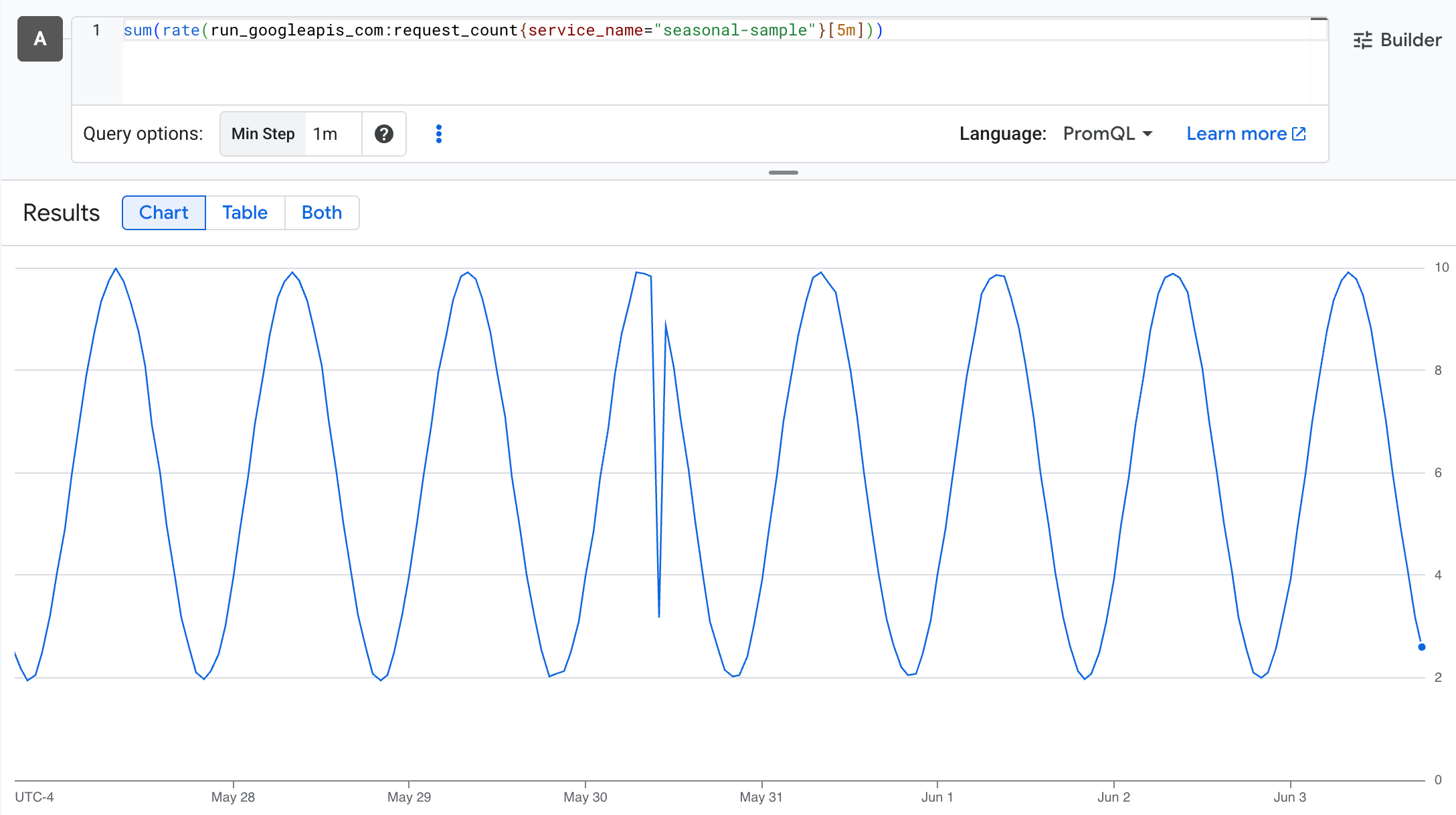Viewport: 1456px width, 815px height.
Task: Click the last data point dot on chart
Action: point(1422,647)
